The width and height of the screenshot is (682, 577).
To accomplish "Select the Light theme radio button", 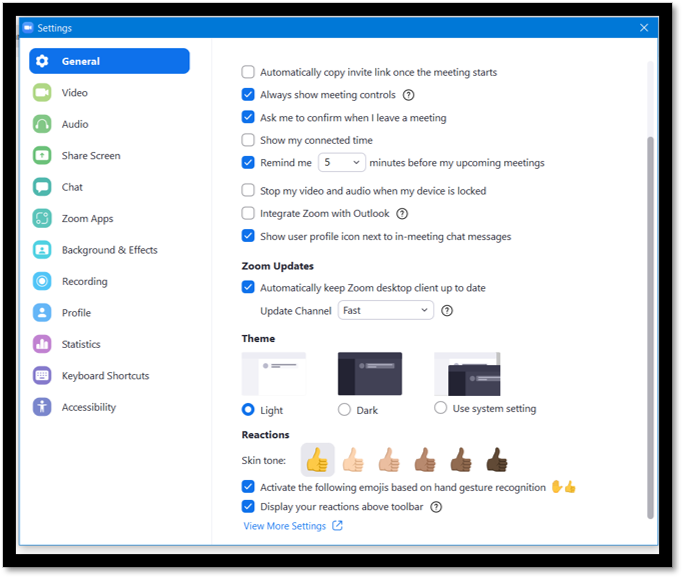I will coord(248,410).
